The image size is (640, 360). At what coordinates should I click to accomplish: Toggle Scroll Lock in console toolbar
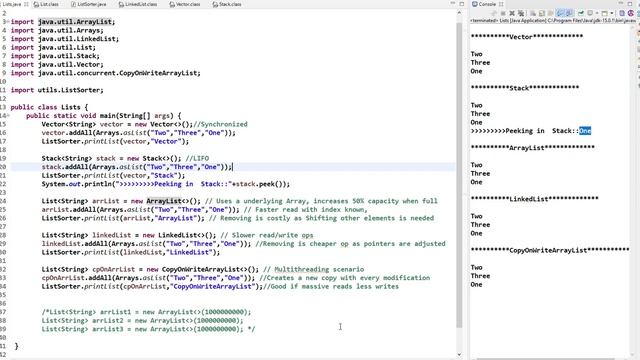tap(542, 13)
